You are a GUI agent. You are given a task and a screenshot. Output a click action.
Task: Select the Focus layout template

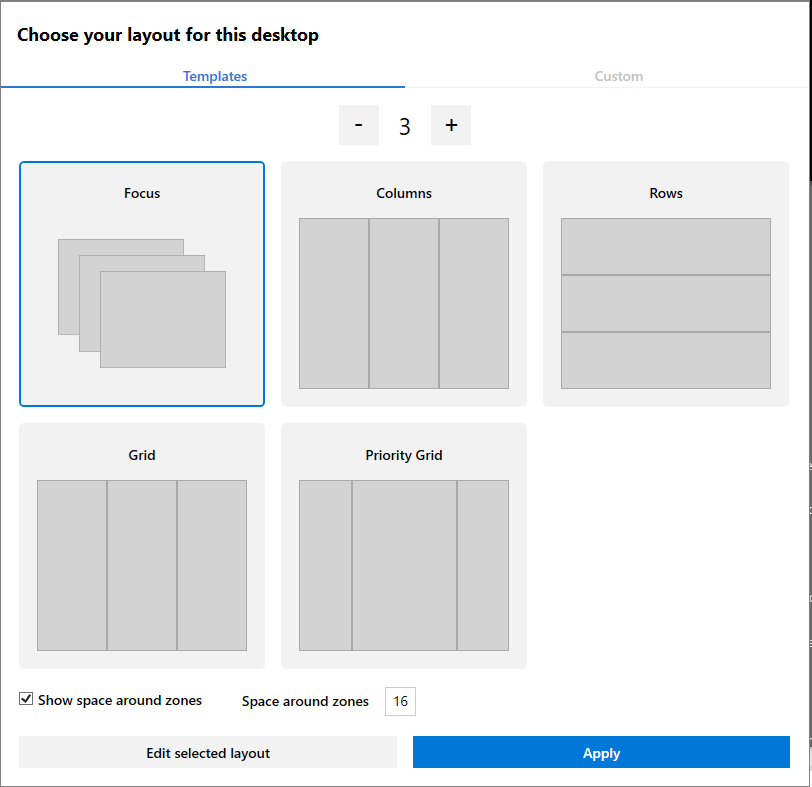point(142,284)
